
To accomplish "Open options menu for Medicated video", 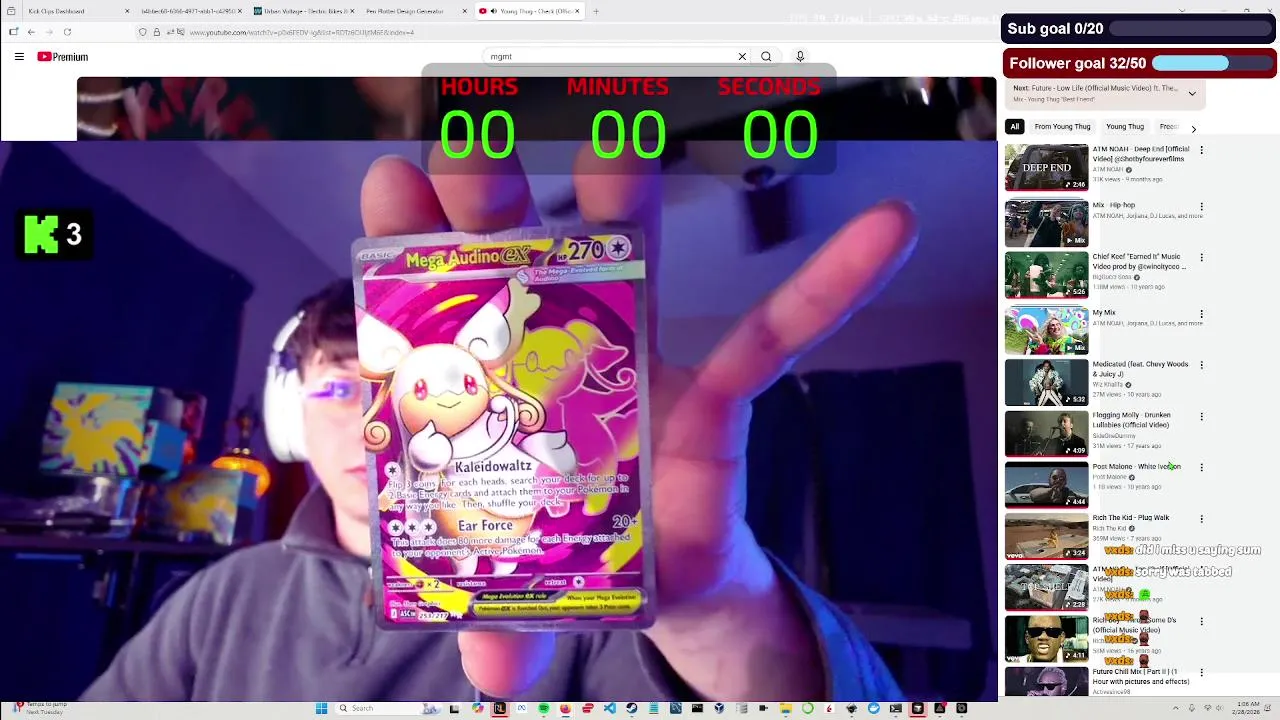I will [1201, 365].
